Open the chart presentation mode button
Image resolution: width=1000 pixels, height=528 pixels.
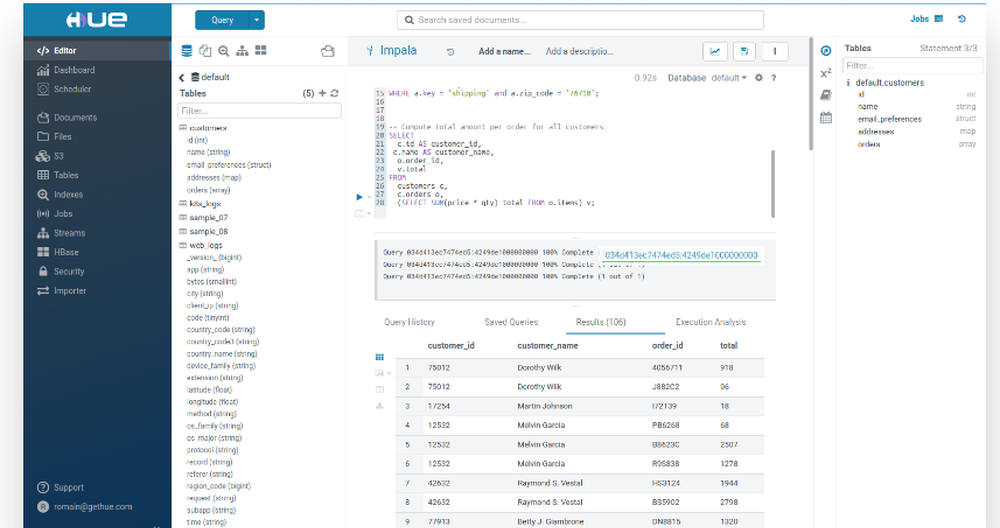(715, 52)
